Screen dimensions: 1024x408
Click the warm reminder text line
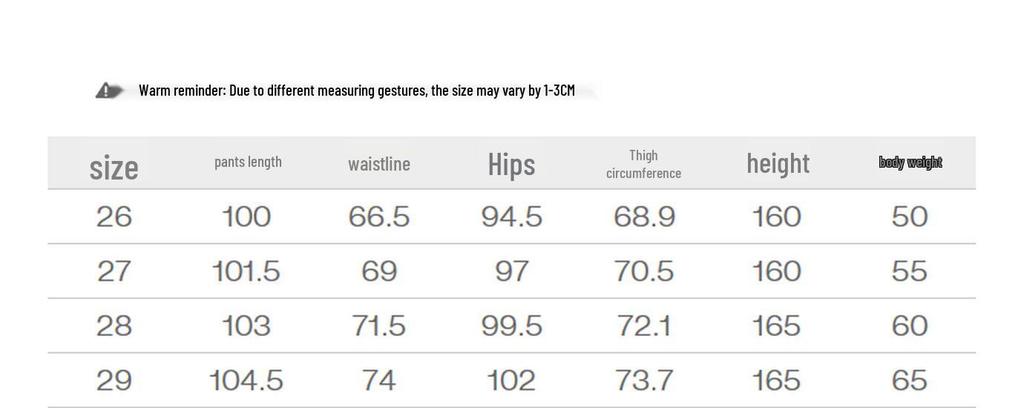[x=356, y=91]
